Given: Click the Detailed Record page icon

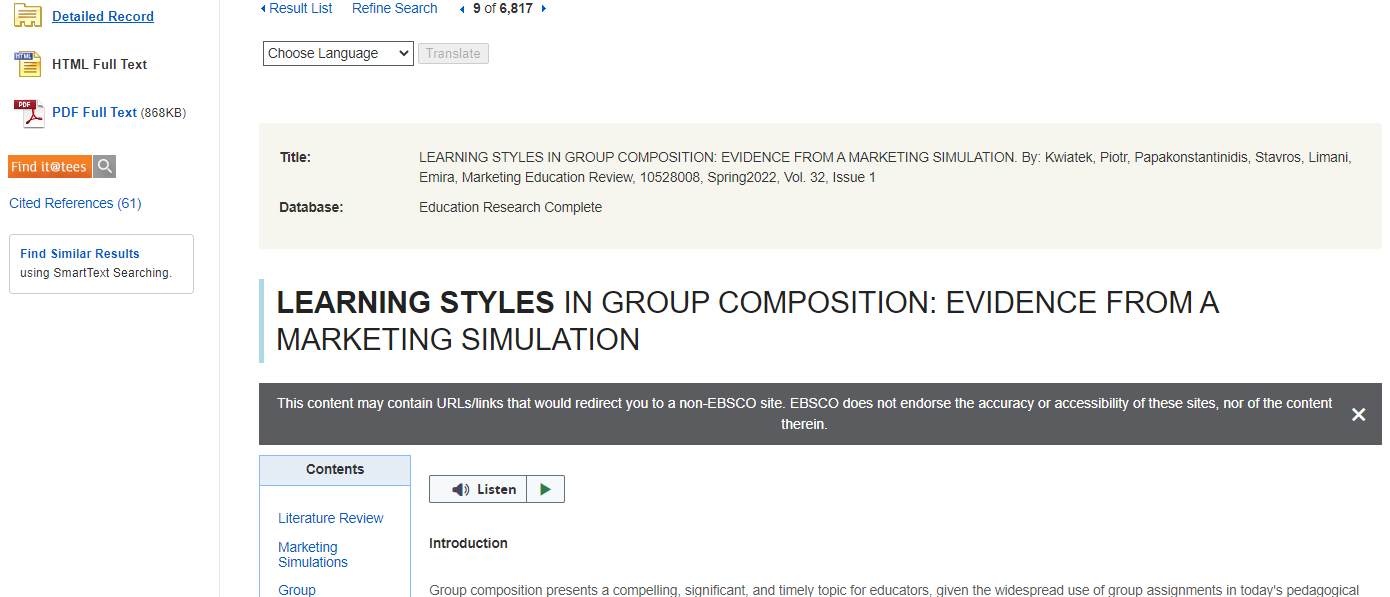Looking at the screenshot, I should [x=27, y=16].
